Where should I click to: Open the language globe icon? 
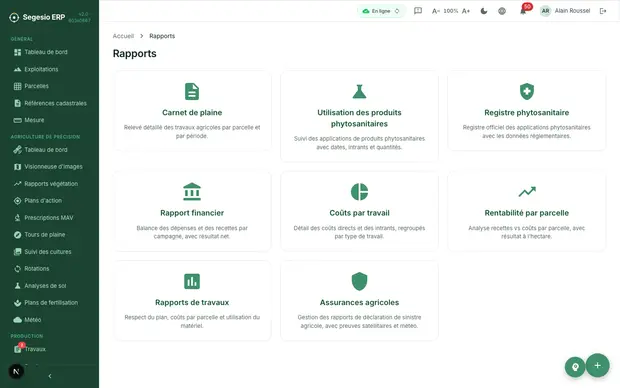[502, 11]
